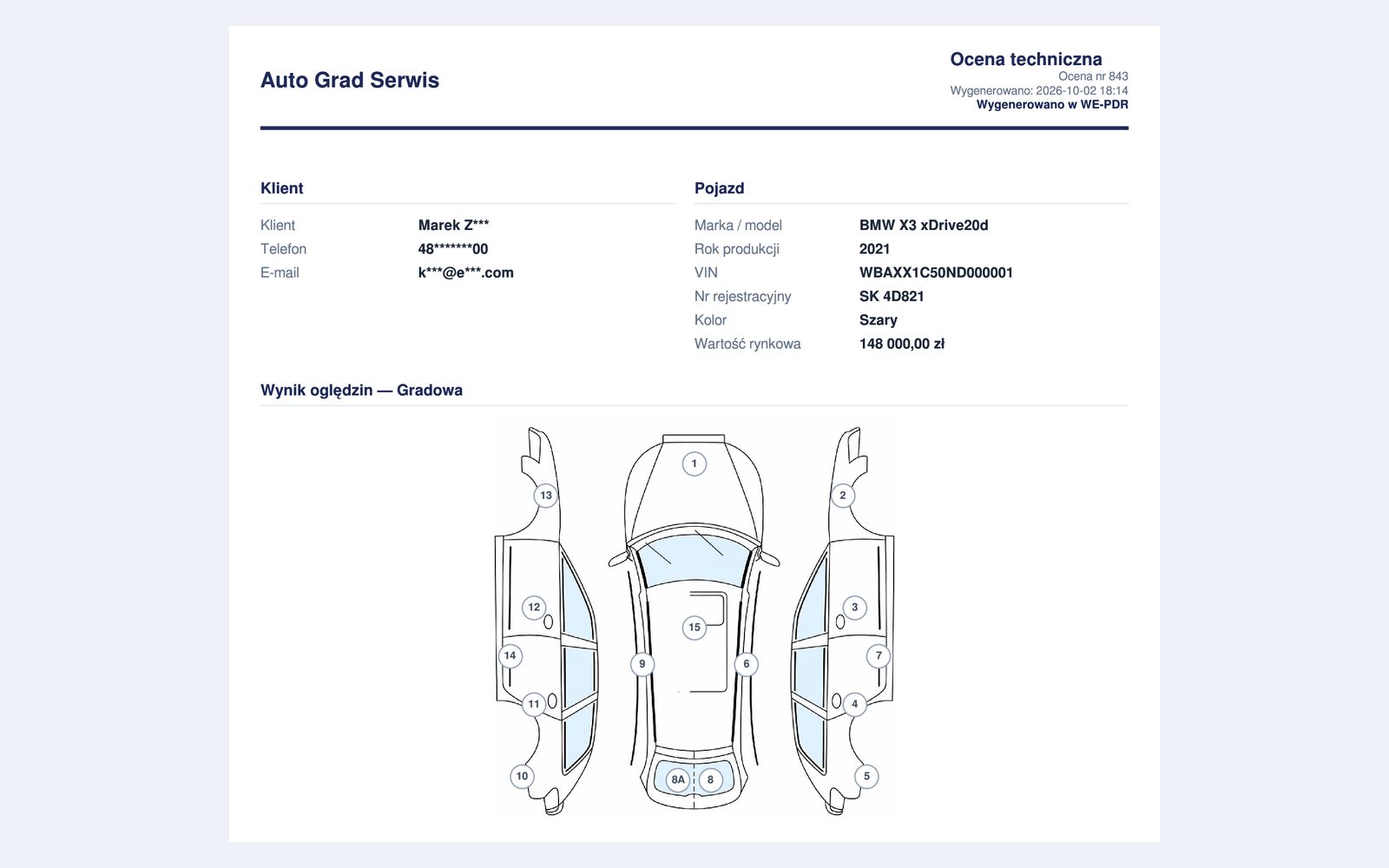The width and height of the screenshot is (1389, 868).
Task: Click the Wygenerowano w WE-PDR text
Action: [x=1052, y=104]
